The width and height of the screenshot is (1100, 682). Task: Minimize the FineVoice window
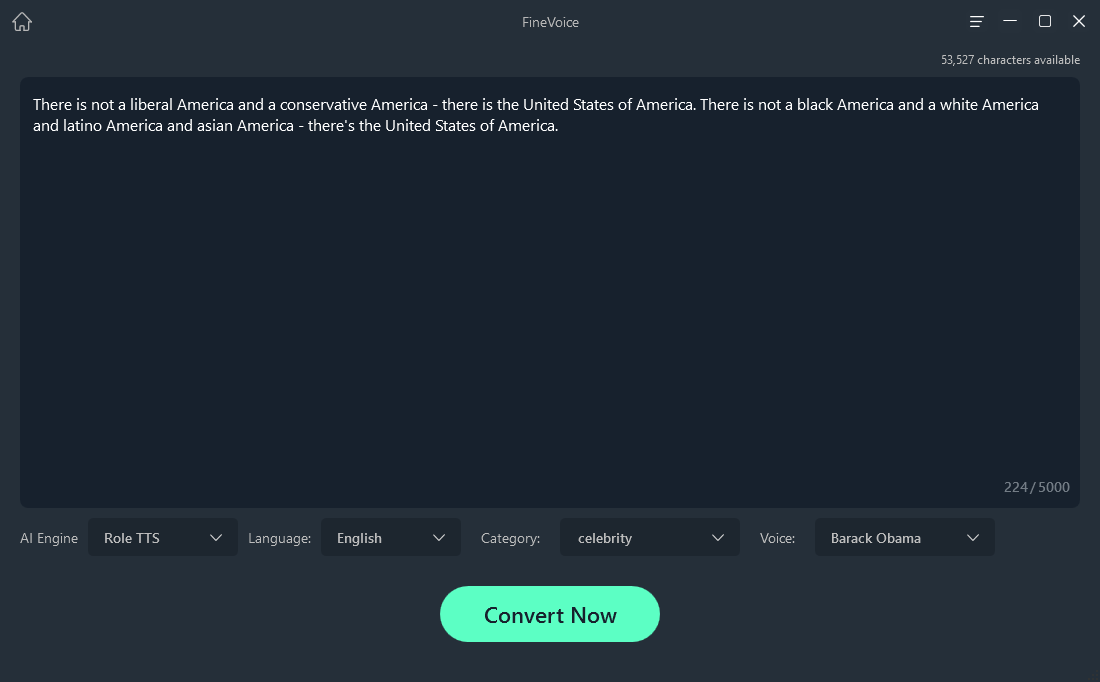pos(1010,21)
